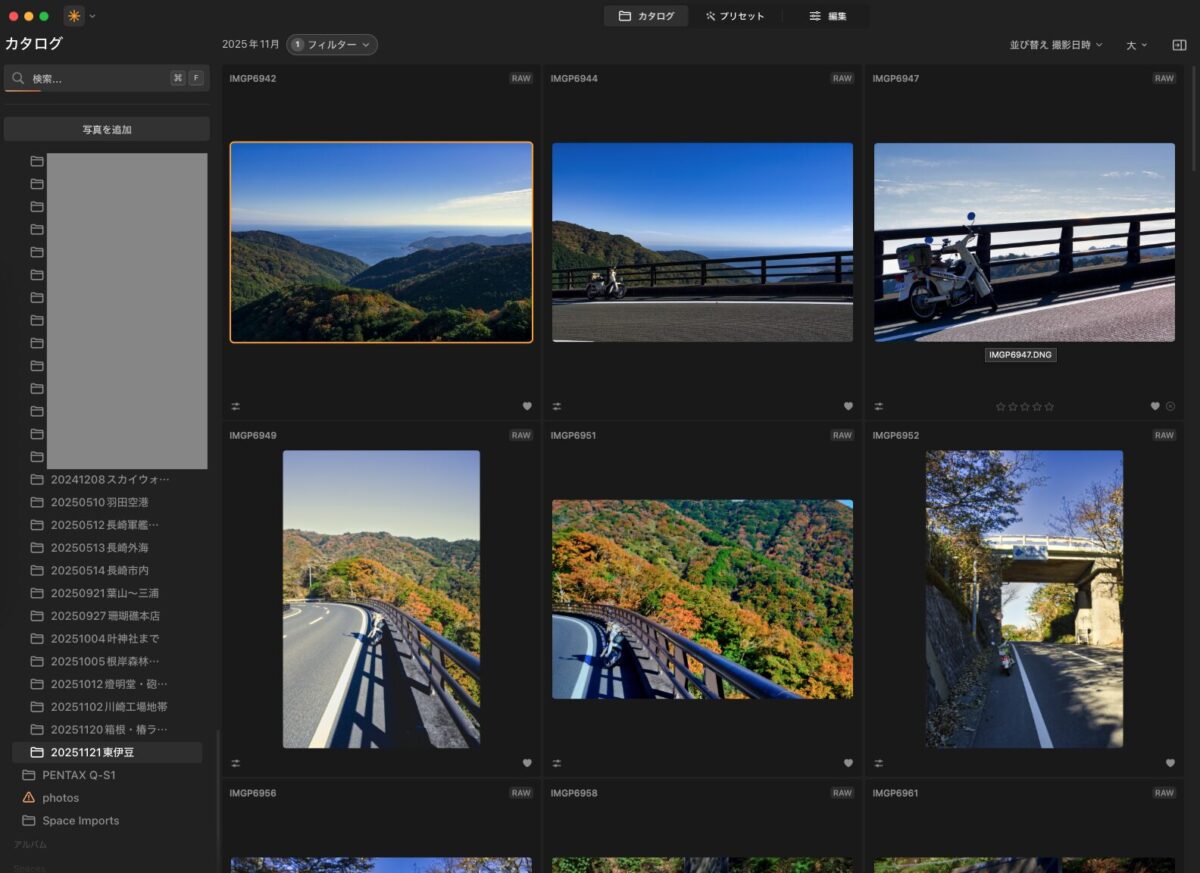Click the warning icon beside photos folder
The image size is (1200, 873).
pyautogui.click(x=29, y=798)
